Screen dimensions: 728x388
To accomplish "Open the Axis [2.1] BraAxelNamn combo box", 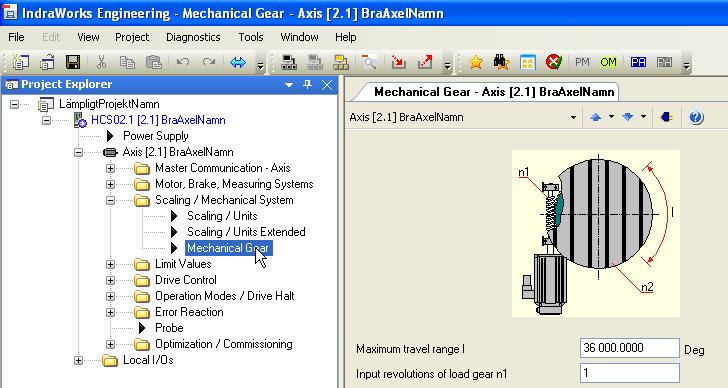I will pos(573,117).
